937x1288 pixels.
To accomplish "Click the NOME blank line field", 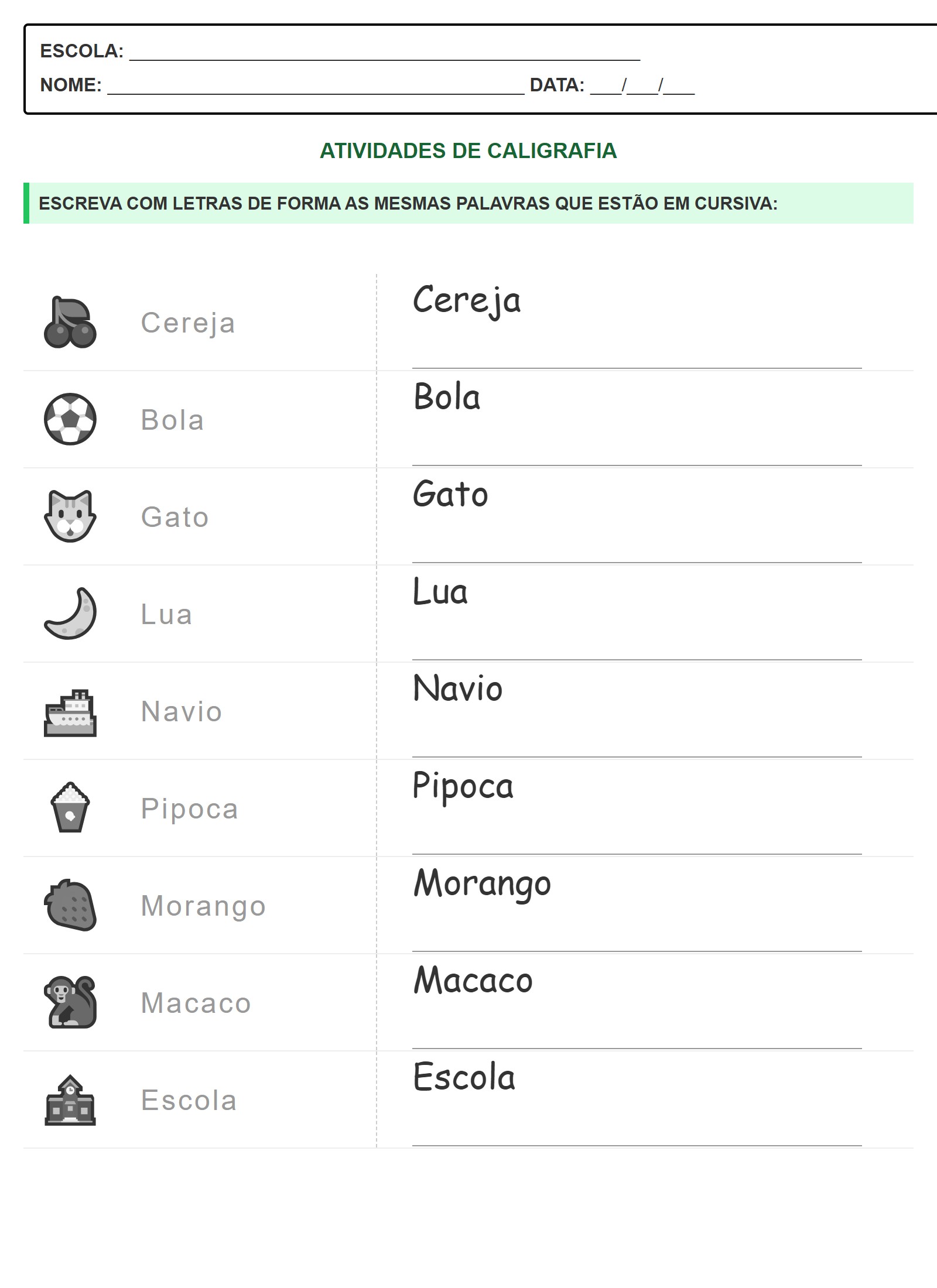I will (x=316, y=87).
